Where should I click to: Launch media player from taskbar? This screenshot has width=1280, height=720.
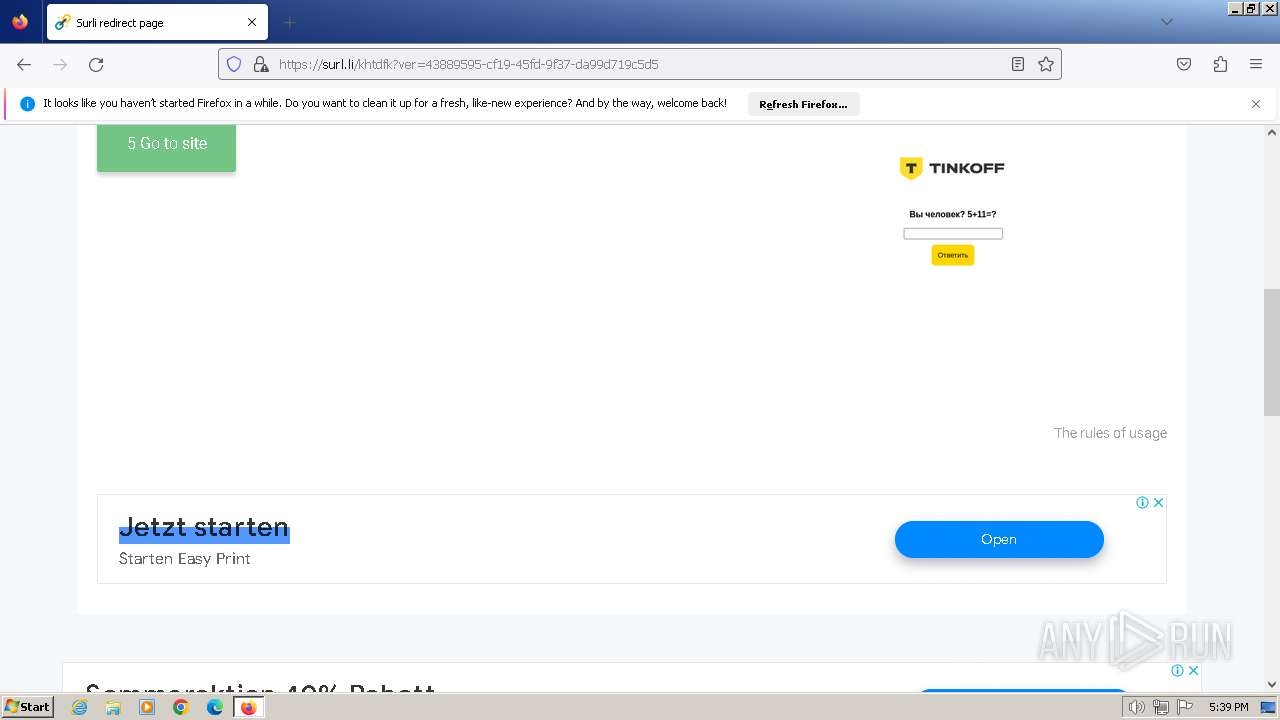(147, 707)
